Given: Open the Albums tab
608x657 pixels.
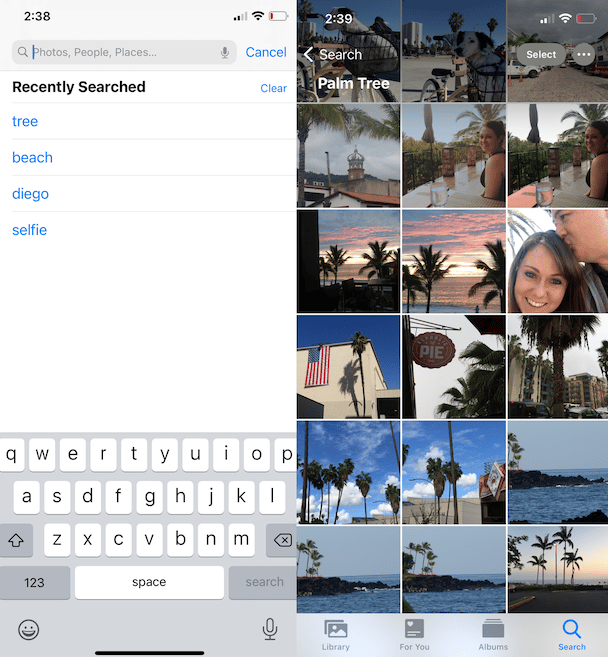Looking at the screenshot, I should [493, 635].
